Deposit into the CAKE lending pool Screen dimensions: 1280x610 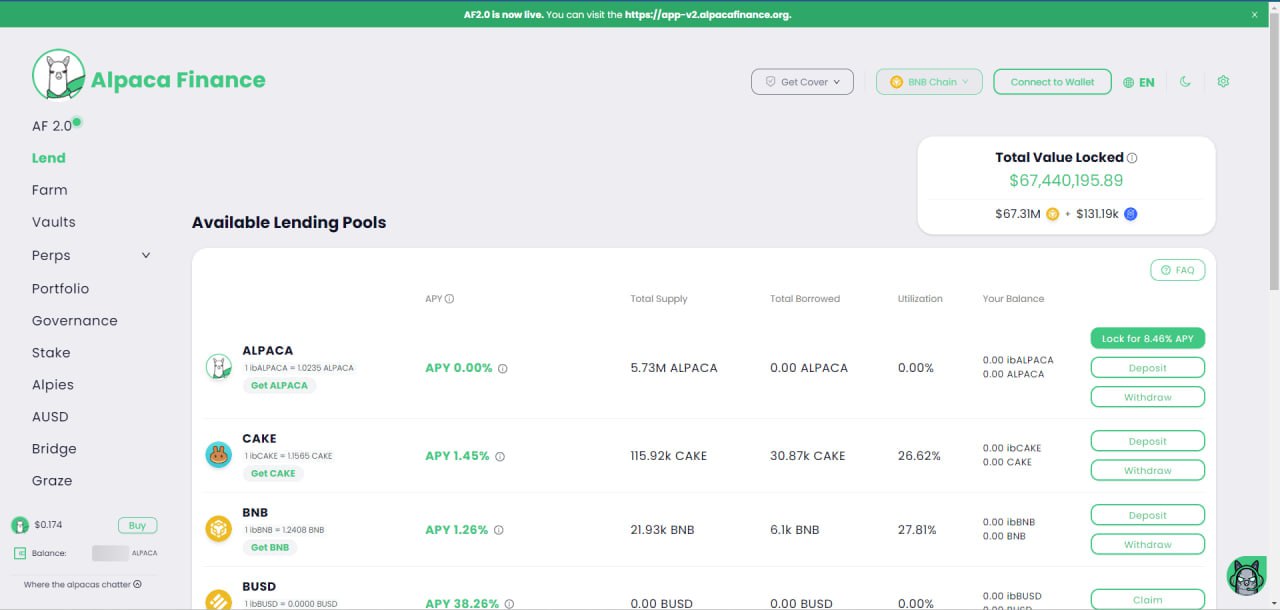1147,441
